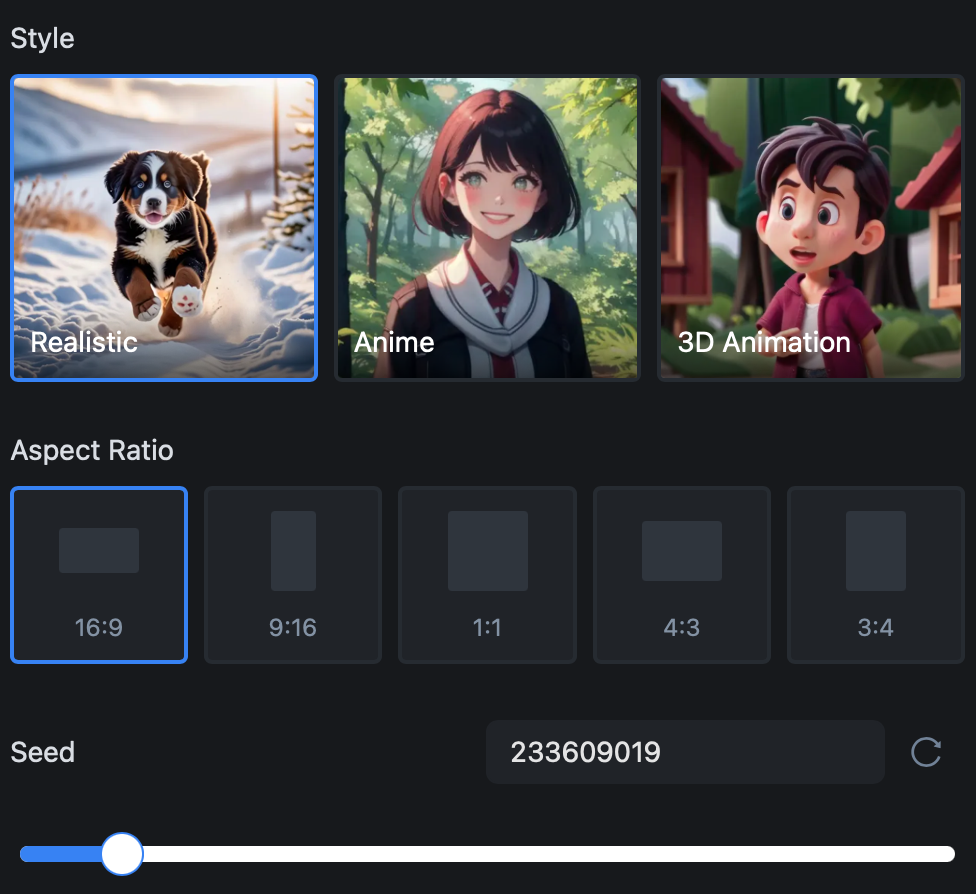Click the Realistic label text

84,342
